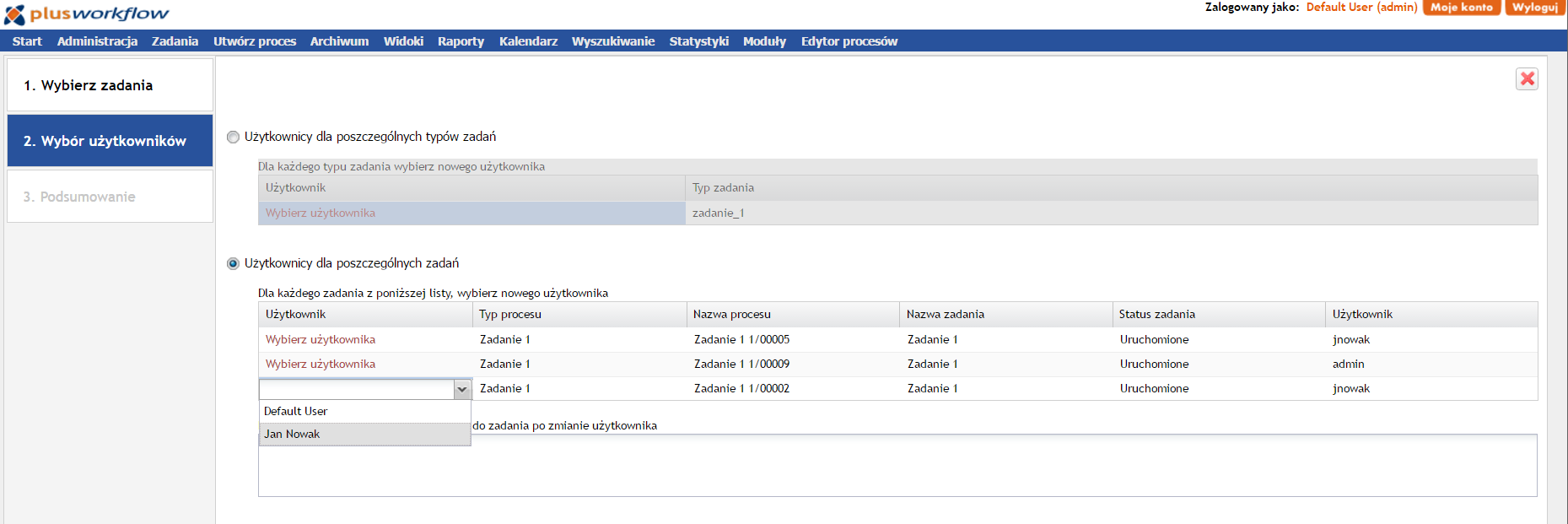The image size is (1568, 524).
Task: Open the Archiwum menu
Action: click(x=339, y=41)
